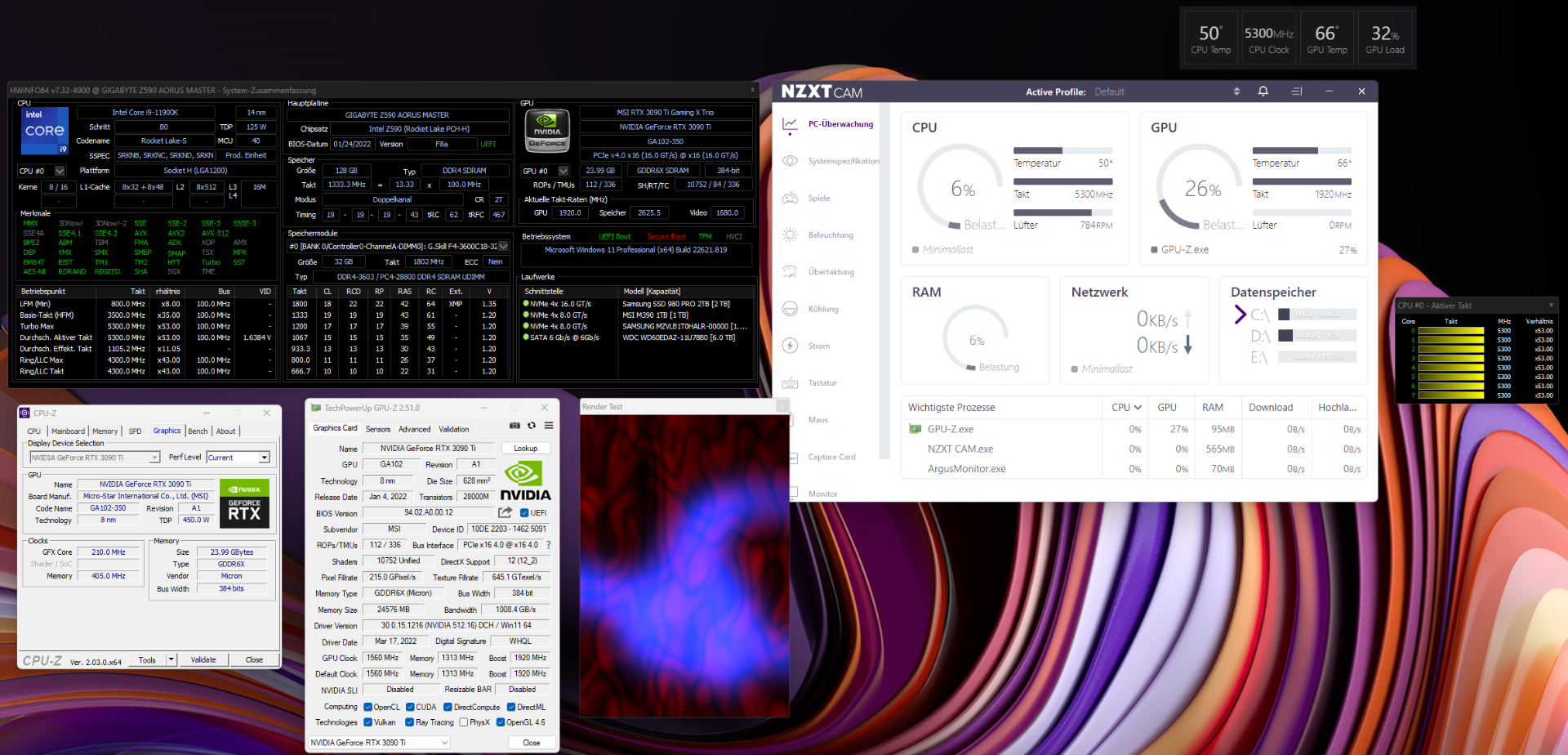Screen dimensions: 1568x755
Task: Toggle UEFI checkbox in GPU-Z
Action: (524, 513)
